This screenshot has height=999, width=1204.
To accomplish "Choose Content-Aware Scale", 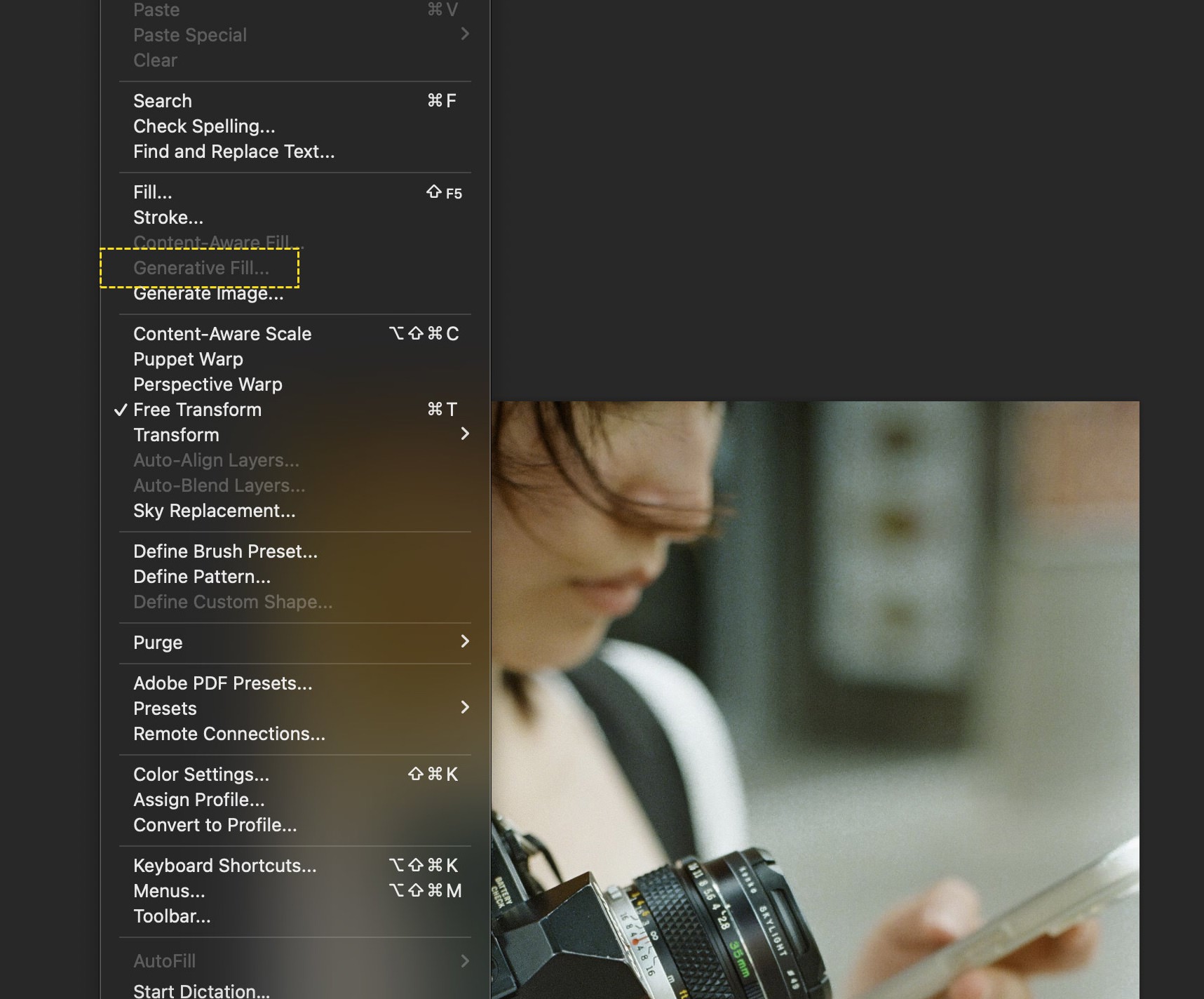I will (x=222, y=334).
